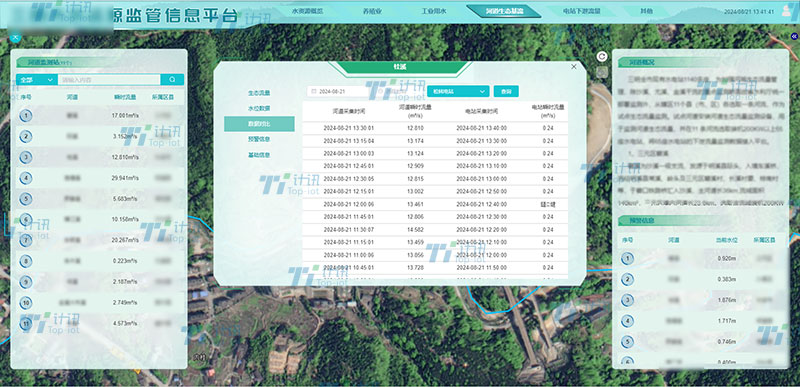Image resolution: width=800 pixels, height=387 pixels.
Task: Click river flow value 13.002
Action: tap(415, 191)
